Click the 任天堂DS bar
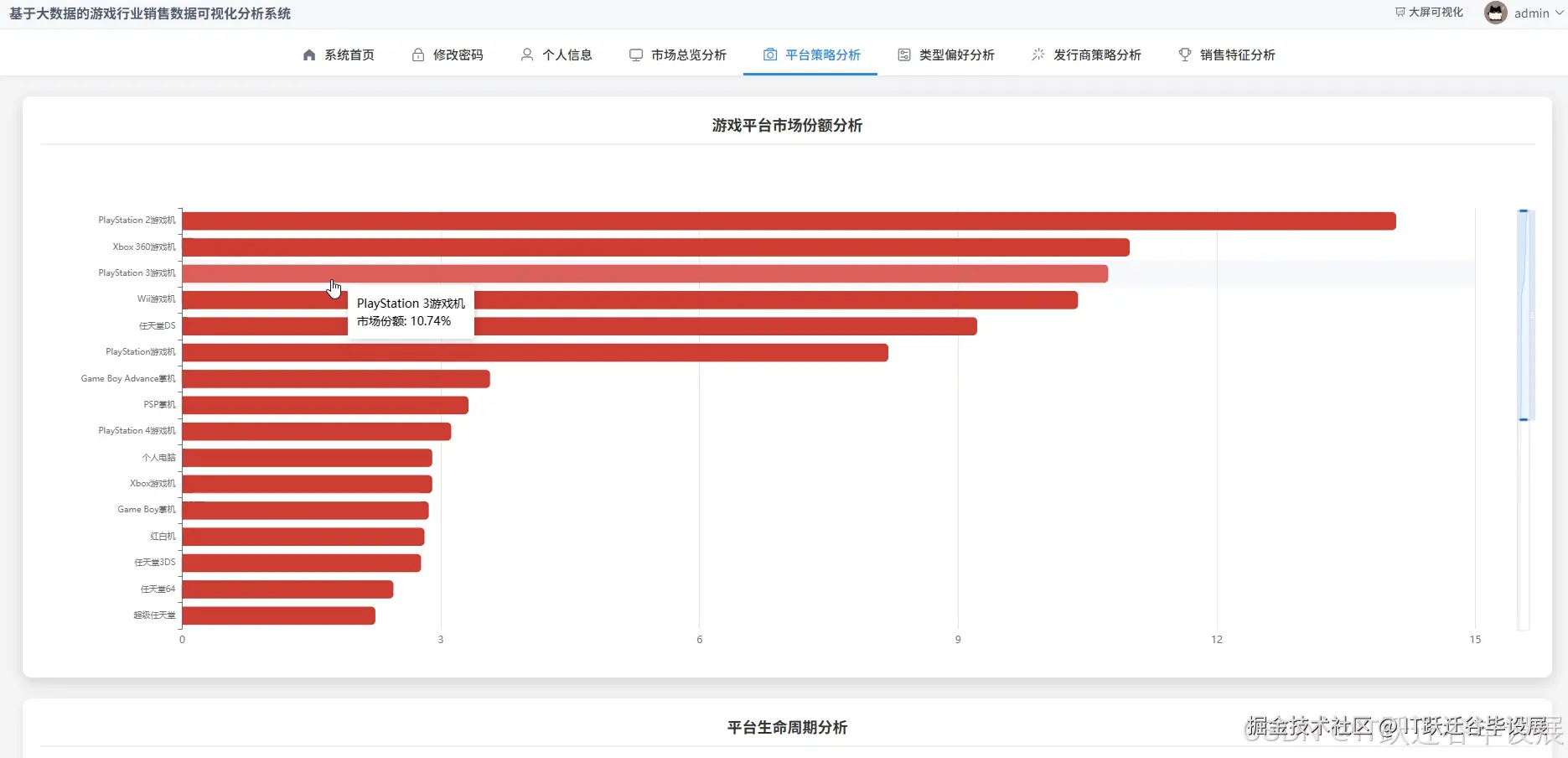The height and width of the screenshot is (758, 1568). click(579, 326)
